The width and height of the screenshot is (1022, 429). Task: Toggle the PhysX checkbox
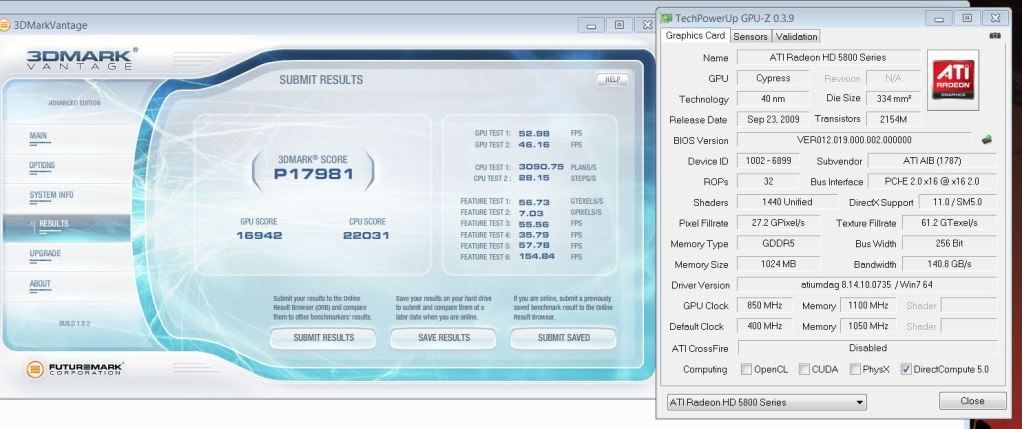(x=854, y=369)
